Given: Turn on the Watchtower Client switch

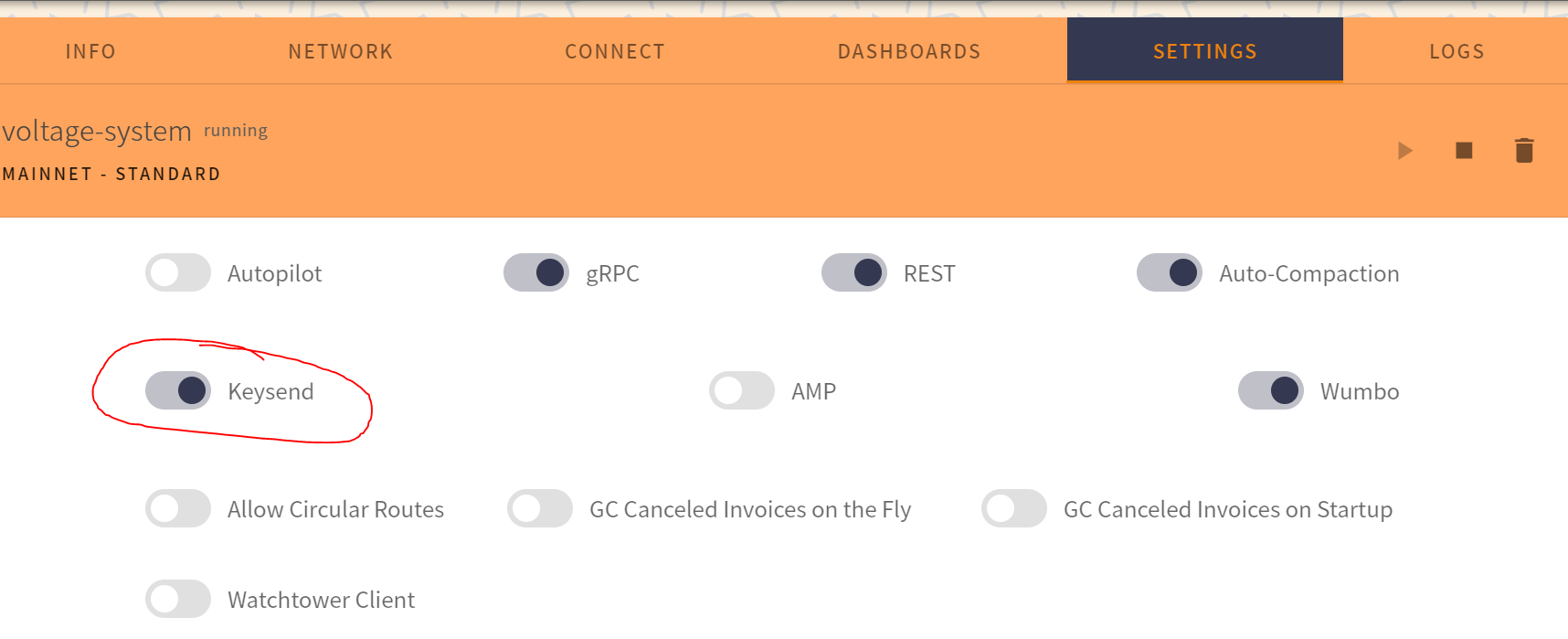Looking at the screenshot, I should (x=178, y=599).
